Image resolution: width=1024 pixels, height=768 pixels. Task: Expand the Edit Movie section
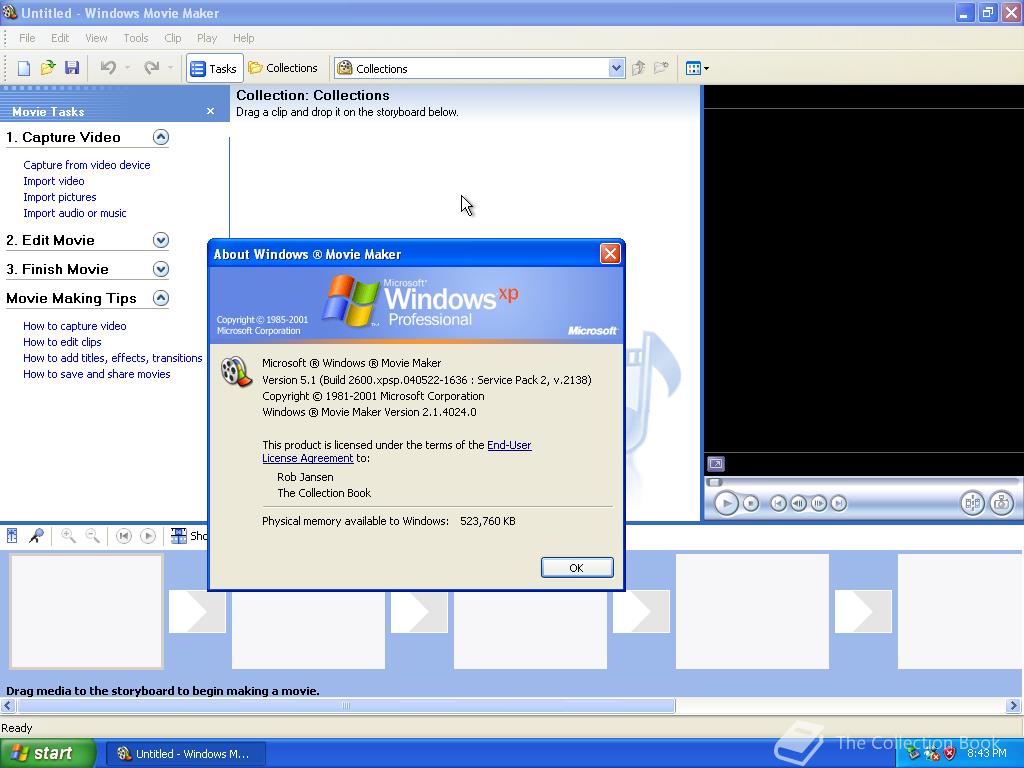click(x=161, y=240)
